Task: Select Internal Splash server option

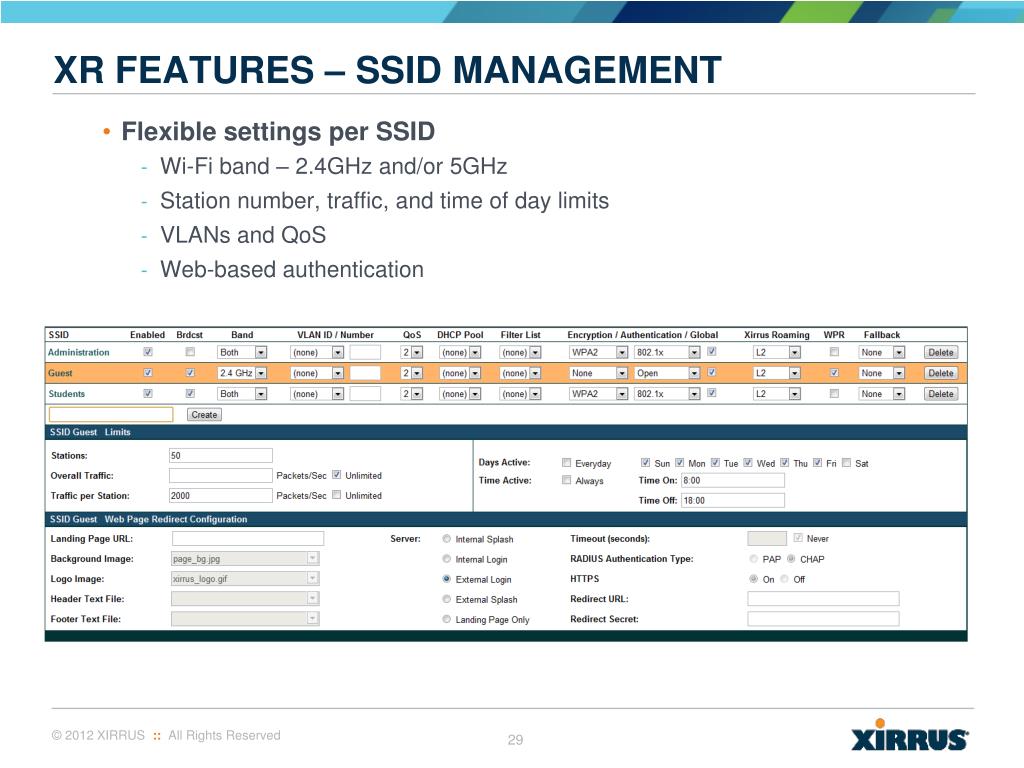Action: 447,539
